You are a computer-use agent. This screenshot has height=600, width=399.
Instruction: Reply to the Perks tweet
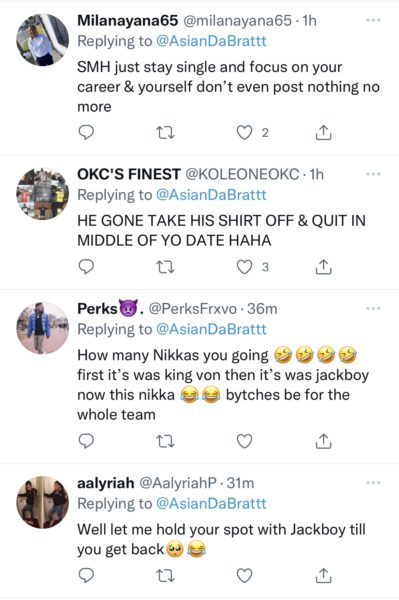point(86,441)
